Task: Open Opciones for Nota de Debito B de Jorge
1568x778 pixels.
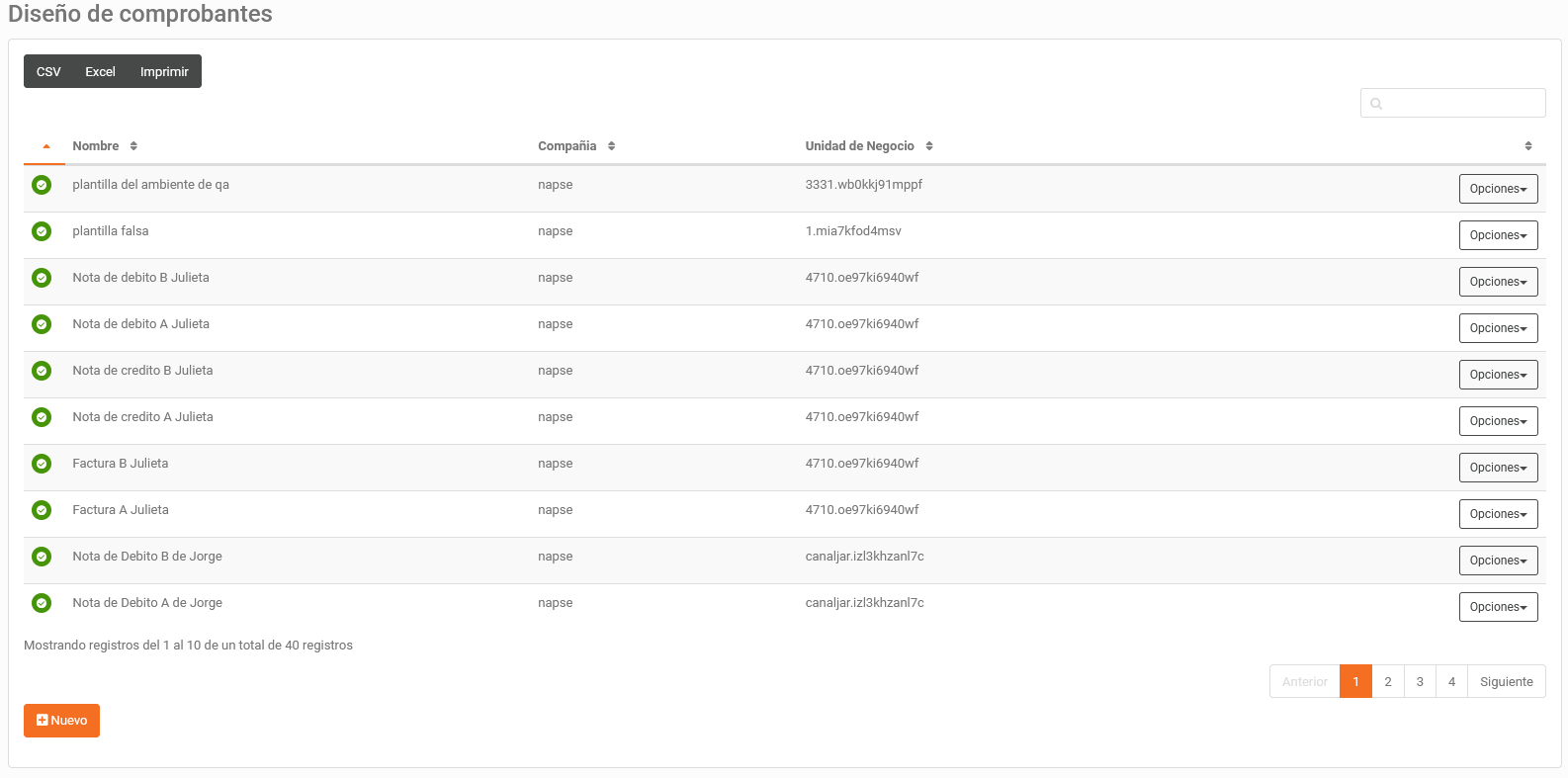Action: point(1498,561)
